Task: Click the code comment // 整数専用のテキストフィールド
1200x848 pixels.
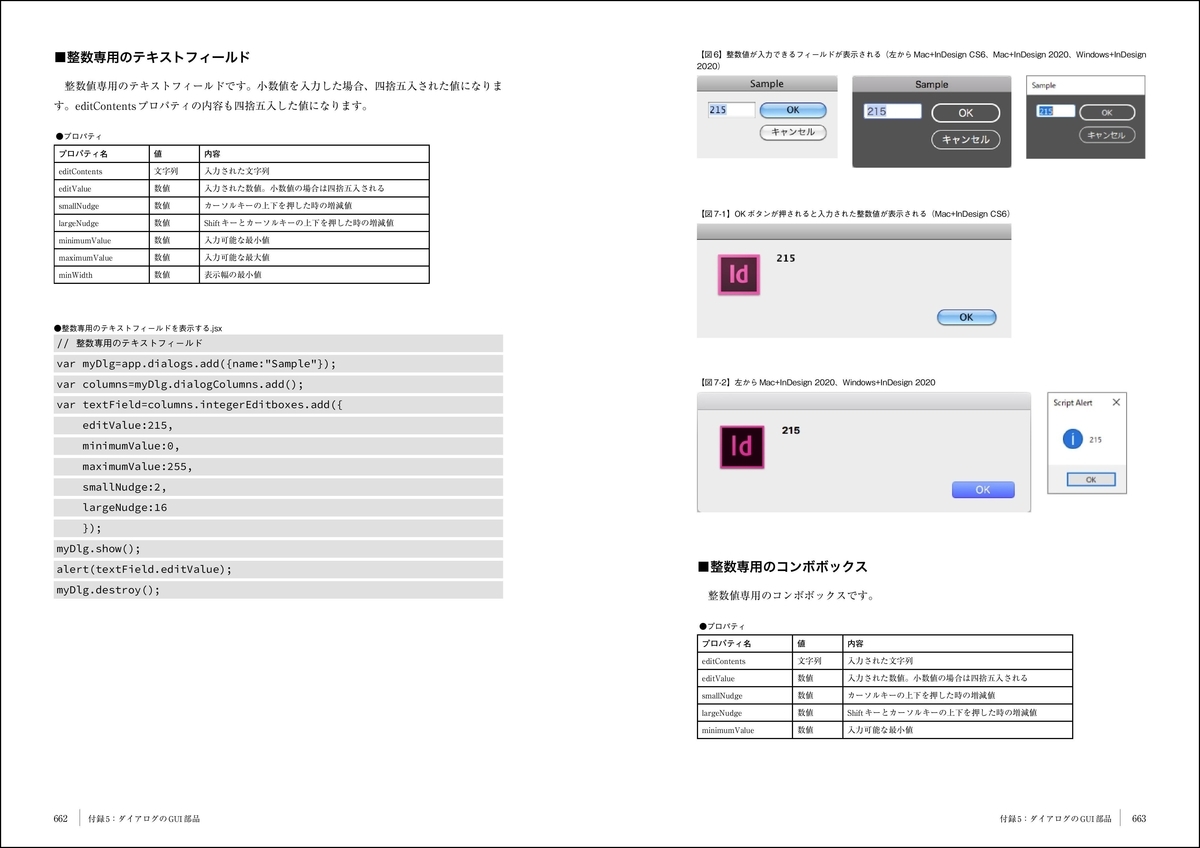Action: [278, 343]
